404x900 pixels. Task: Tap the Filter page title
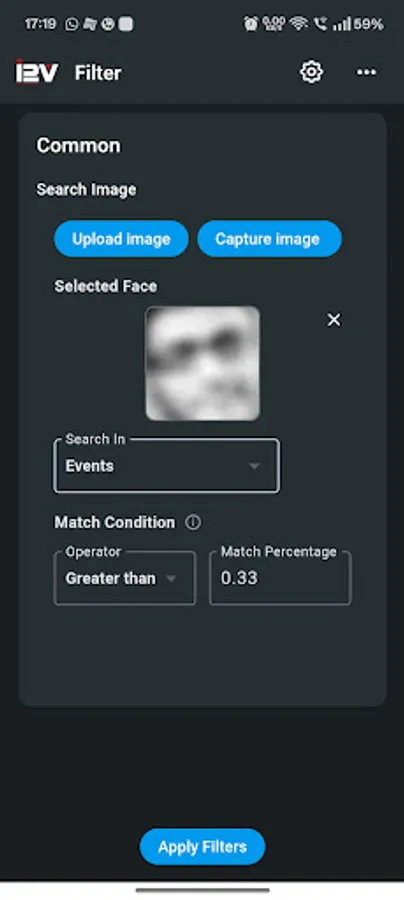(x=98, y=73)
